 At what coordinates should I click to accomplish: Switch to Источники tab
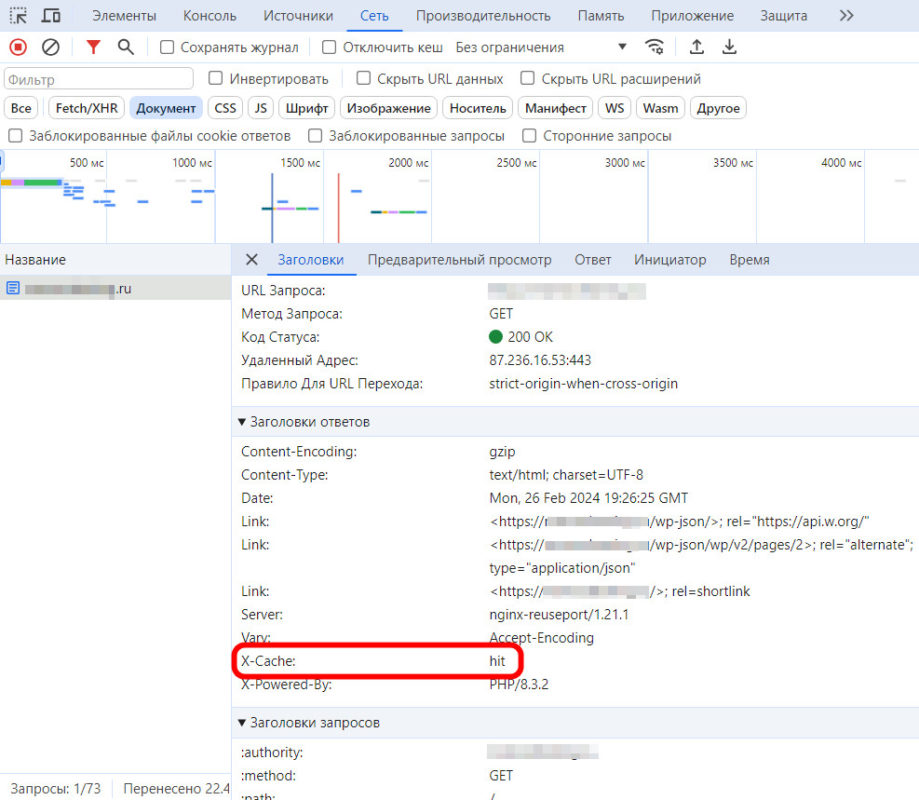coord(298,15)
